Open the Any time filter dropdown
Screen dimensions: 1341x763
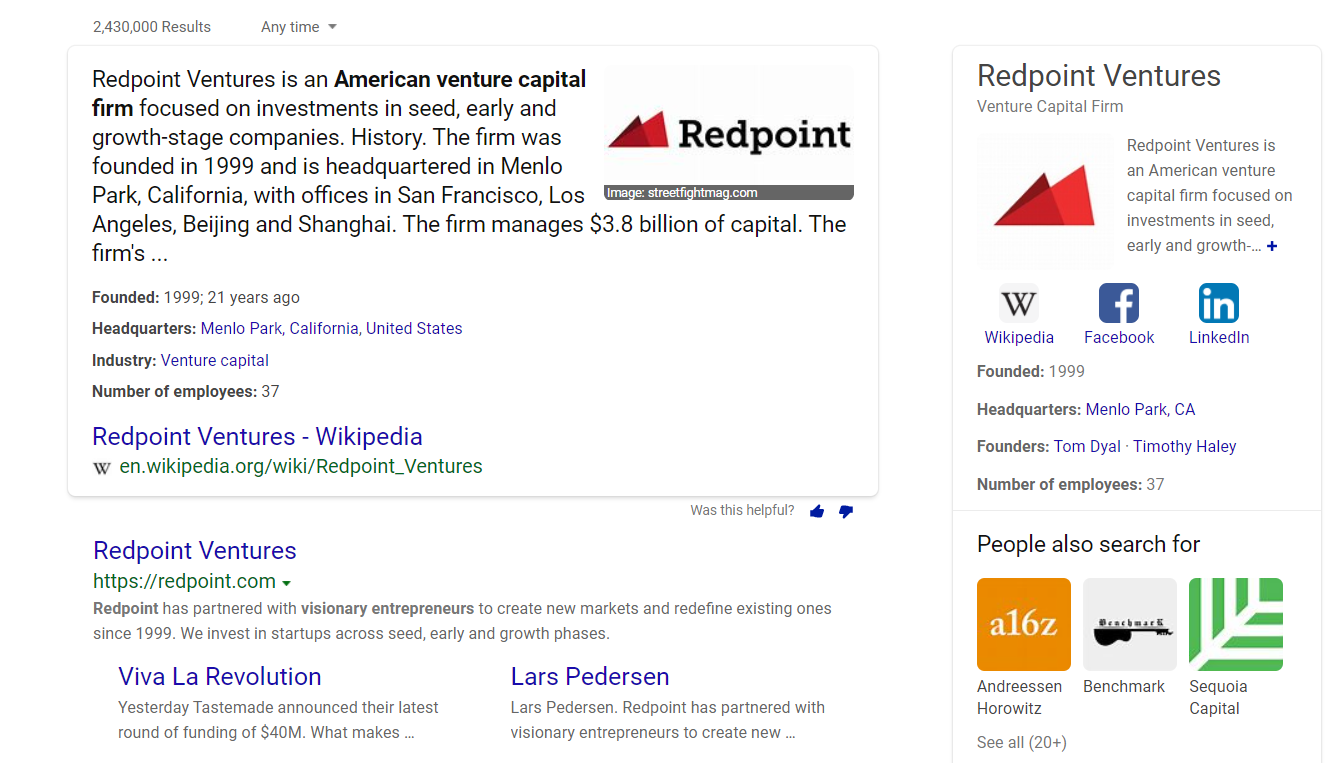299,27
